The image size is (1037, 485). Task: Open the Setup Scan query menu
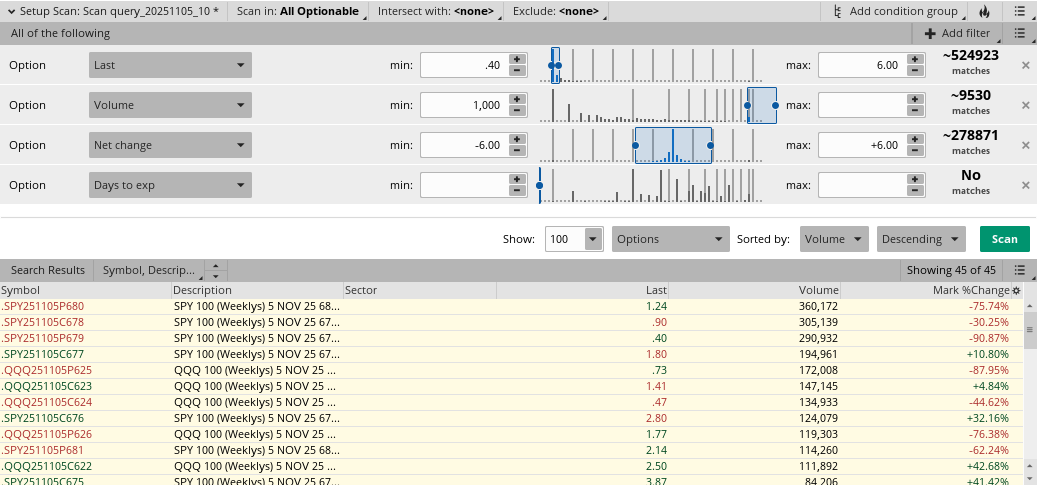point(115,12)
